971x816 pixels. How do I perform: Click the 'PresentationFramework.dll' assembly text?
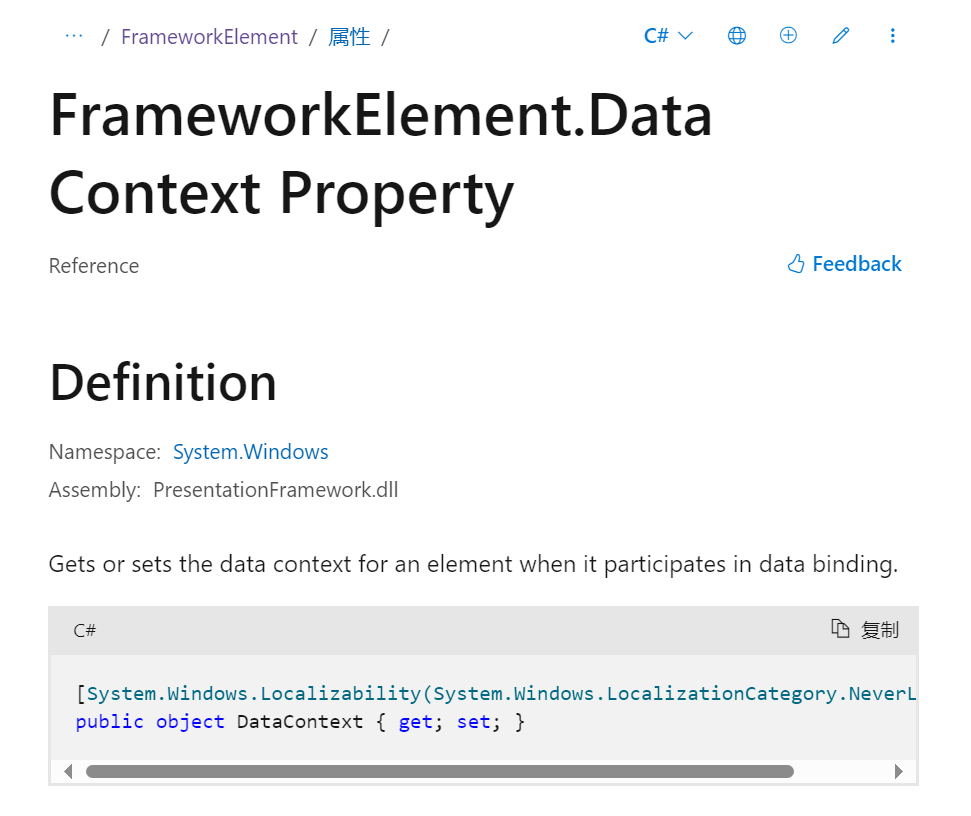tap(276, 490)
